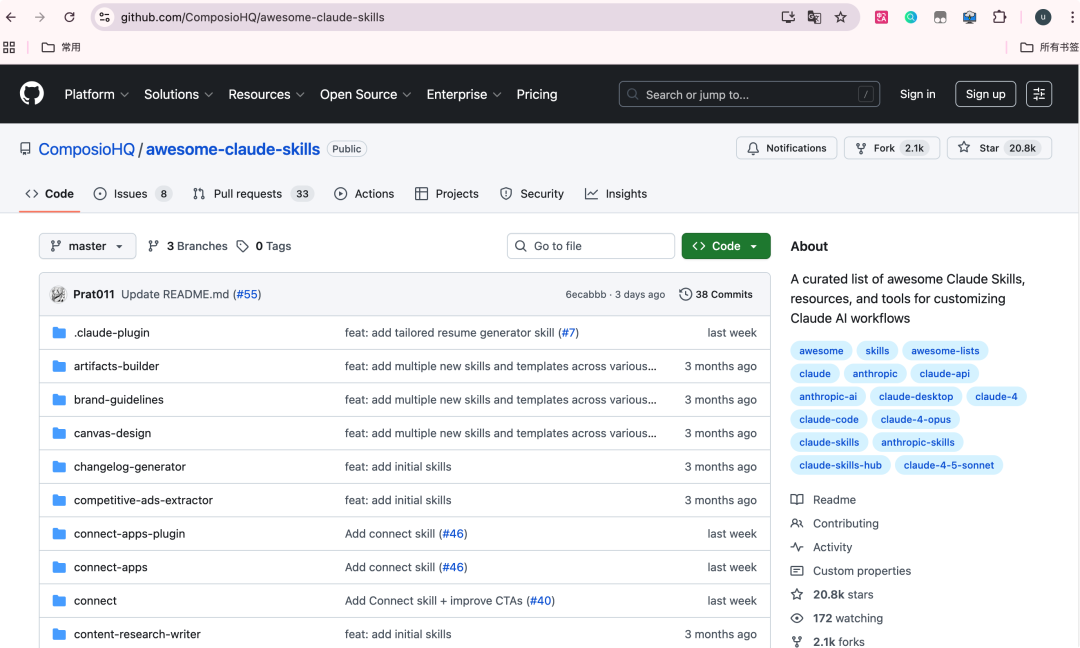Reload the page in the browser
The image size is (1080, 648).
click(x=69, y=17)
